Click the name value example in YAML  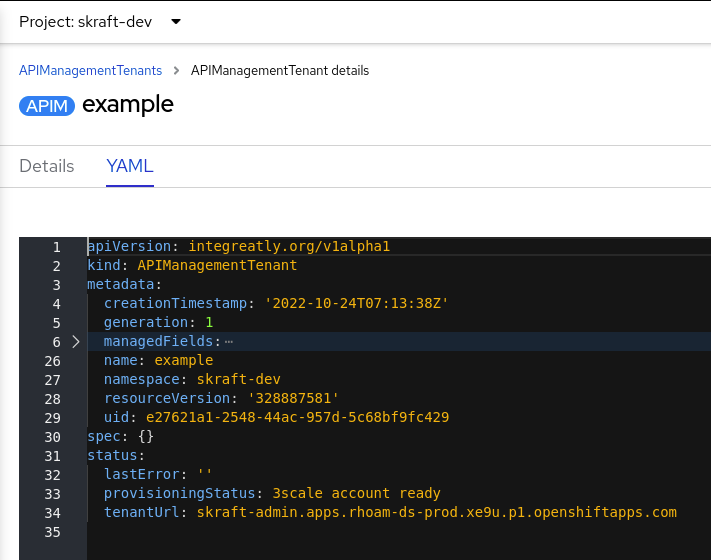(x=184, y=360)
